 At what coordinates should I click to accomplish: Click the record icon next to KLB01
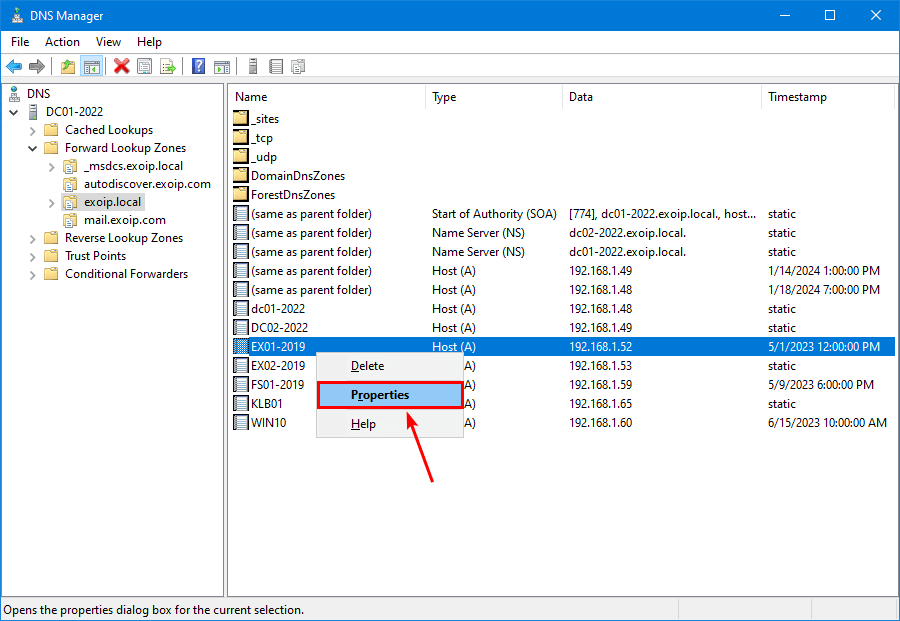click(241, 403)
